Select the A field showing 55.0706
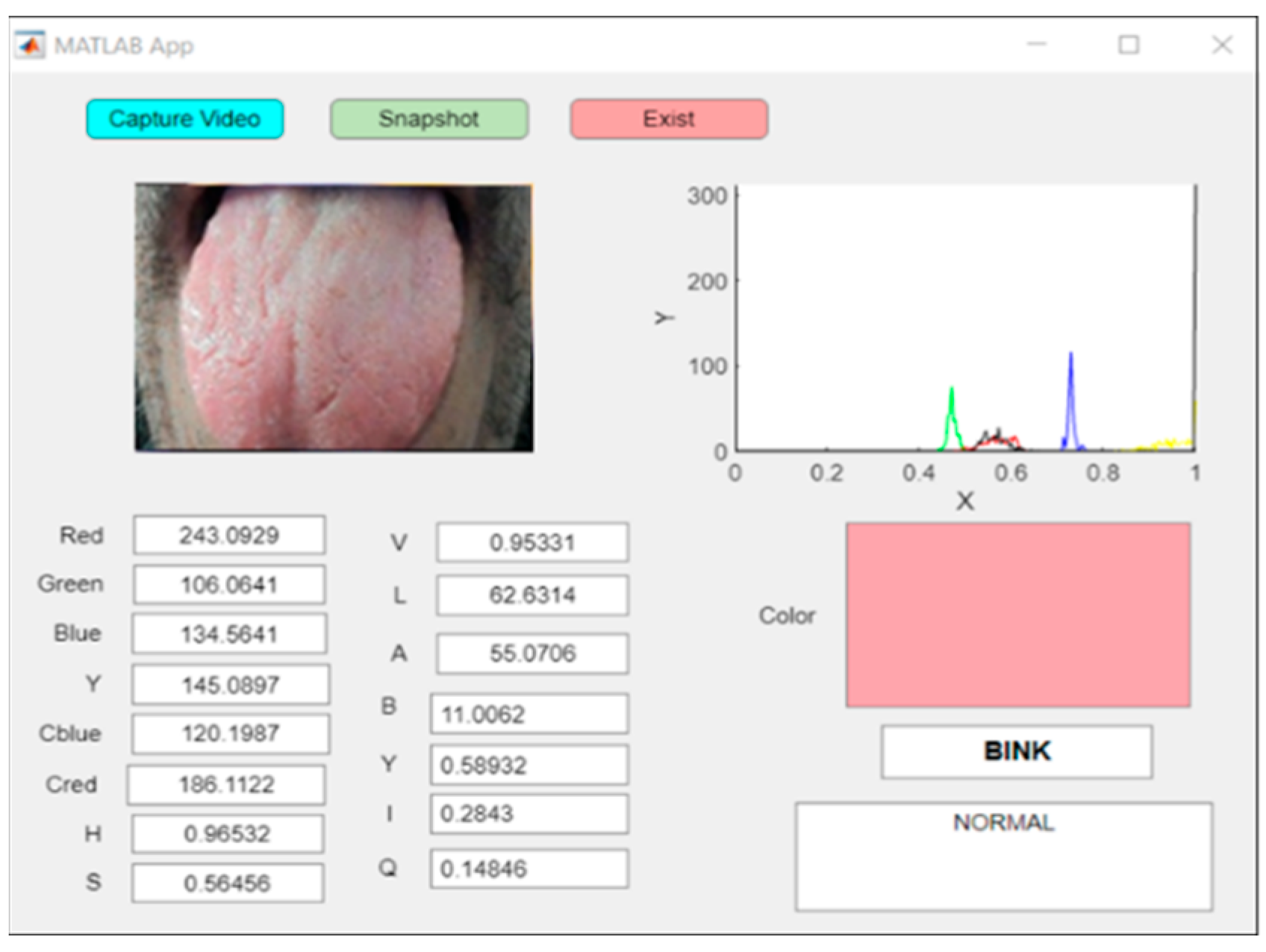This screenshot has height=952, width=1266. tap(532, 654)
